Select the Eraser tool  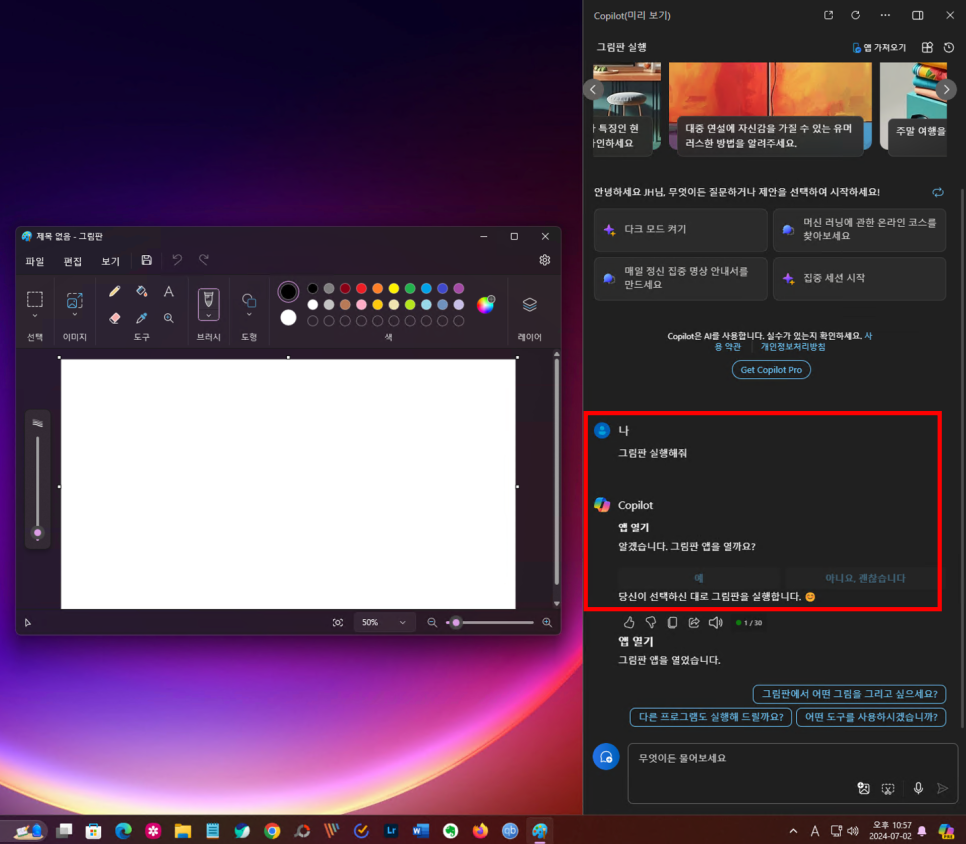coord(115,318)
